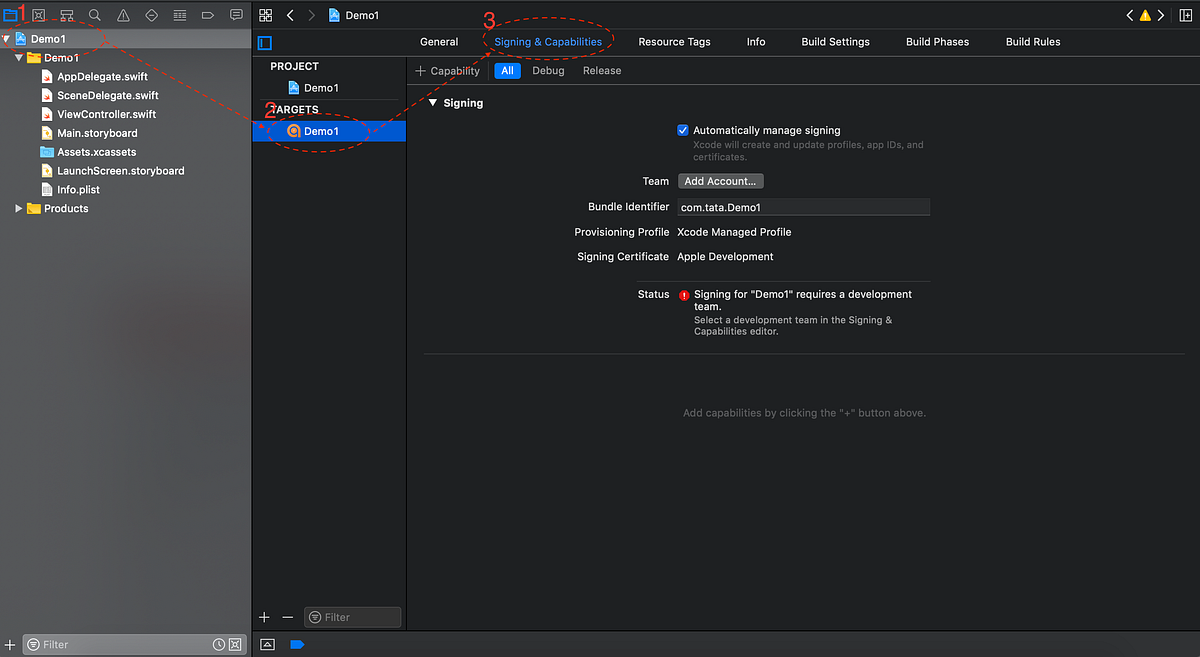Select the Debug build filter

[548, 70]
